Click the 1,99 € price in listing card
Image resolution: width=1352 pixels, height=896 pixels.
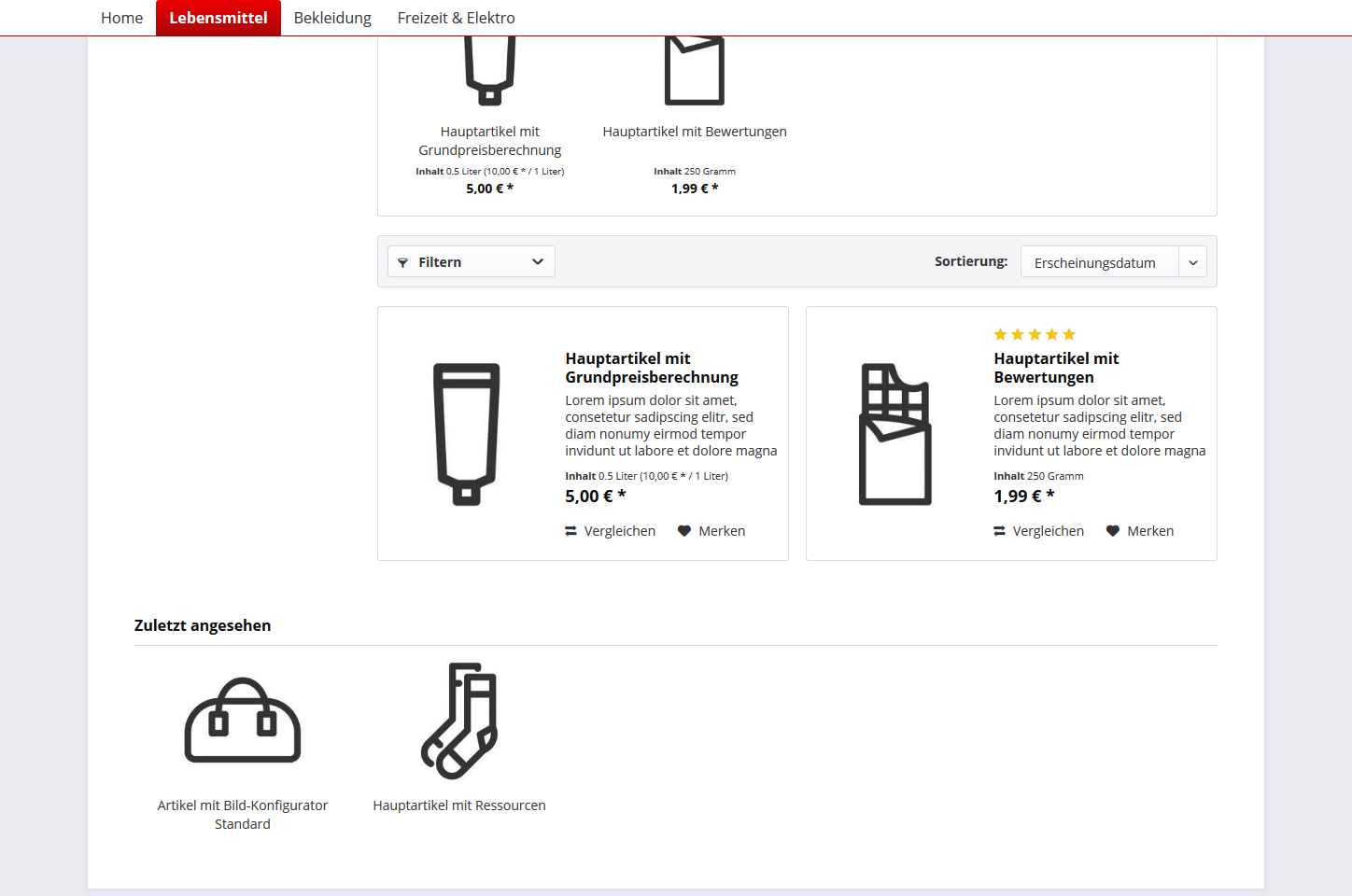pyautogui.click(x=1024, y=497)
